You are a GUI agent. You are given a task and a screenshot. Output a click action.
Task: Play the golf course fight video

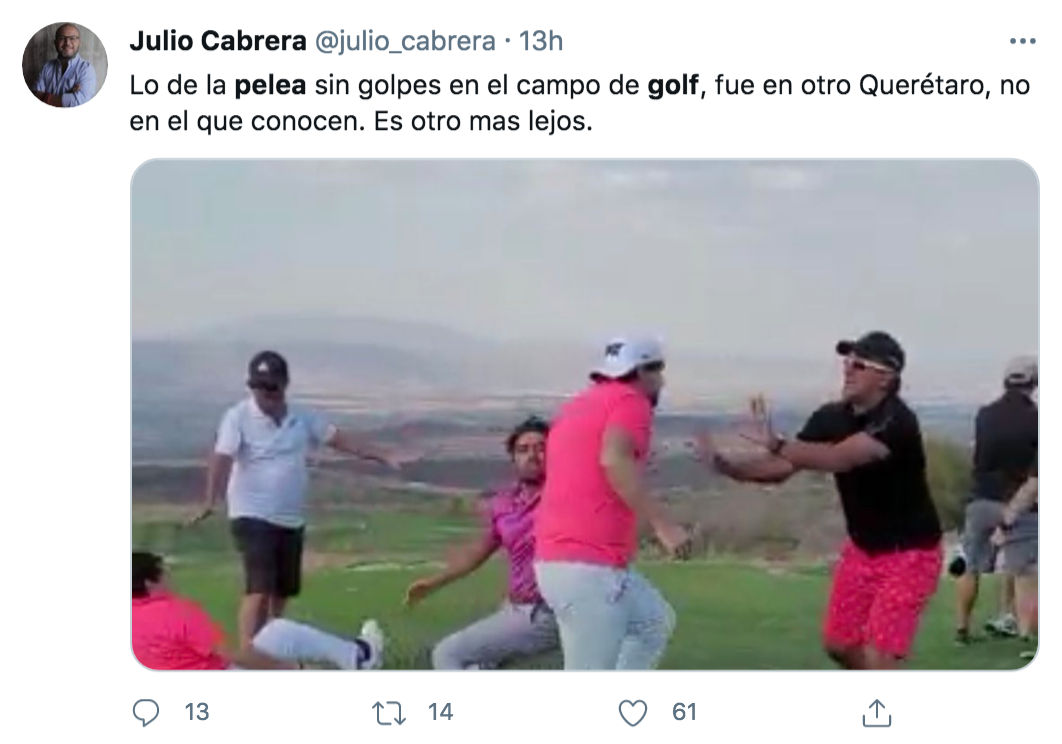pos(585,415)
